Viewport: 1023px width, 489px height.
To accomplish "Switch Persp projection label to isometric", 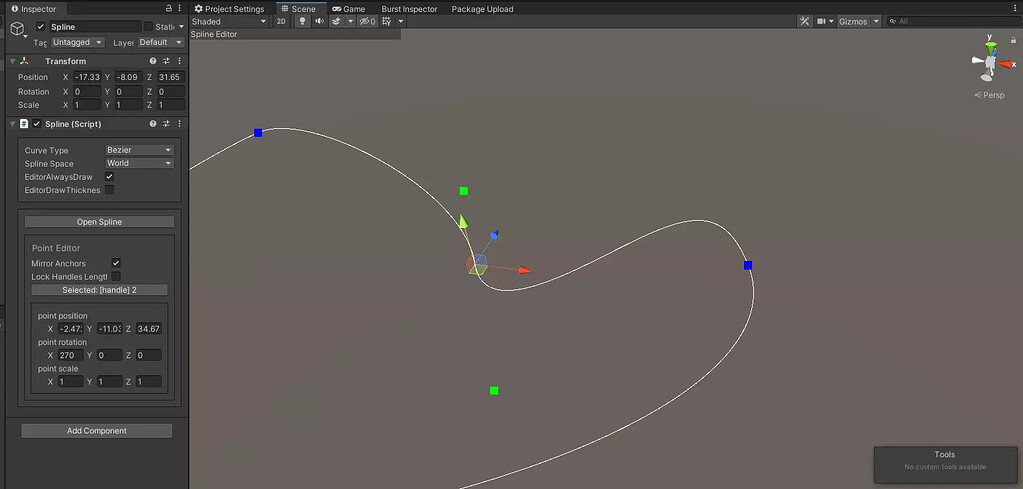I will pyautogui.click(x=990, y=95).
